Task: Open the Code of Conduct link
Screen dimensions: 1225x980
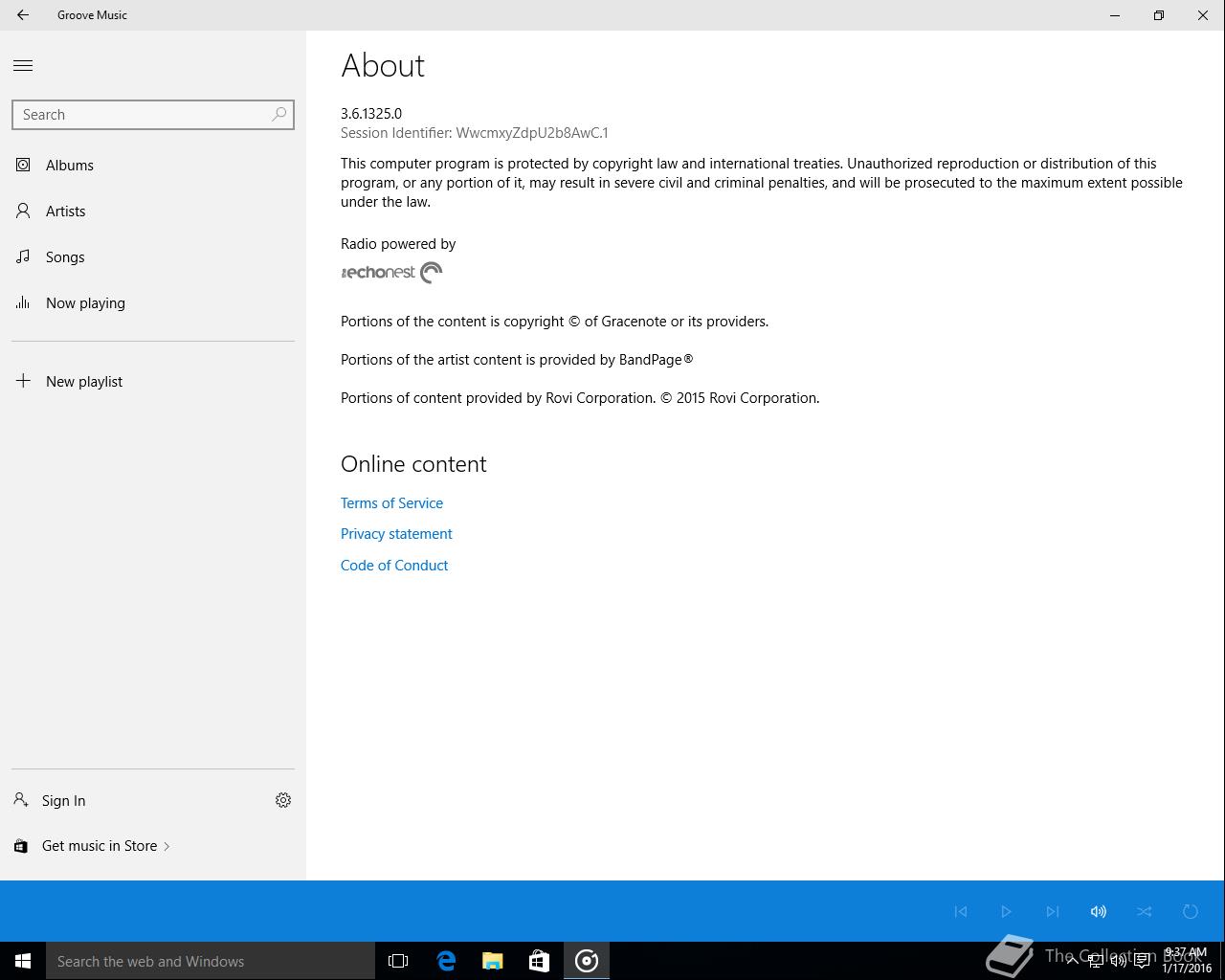Action: tap(394, 566)
